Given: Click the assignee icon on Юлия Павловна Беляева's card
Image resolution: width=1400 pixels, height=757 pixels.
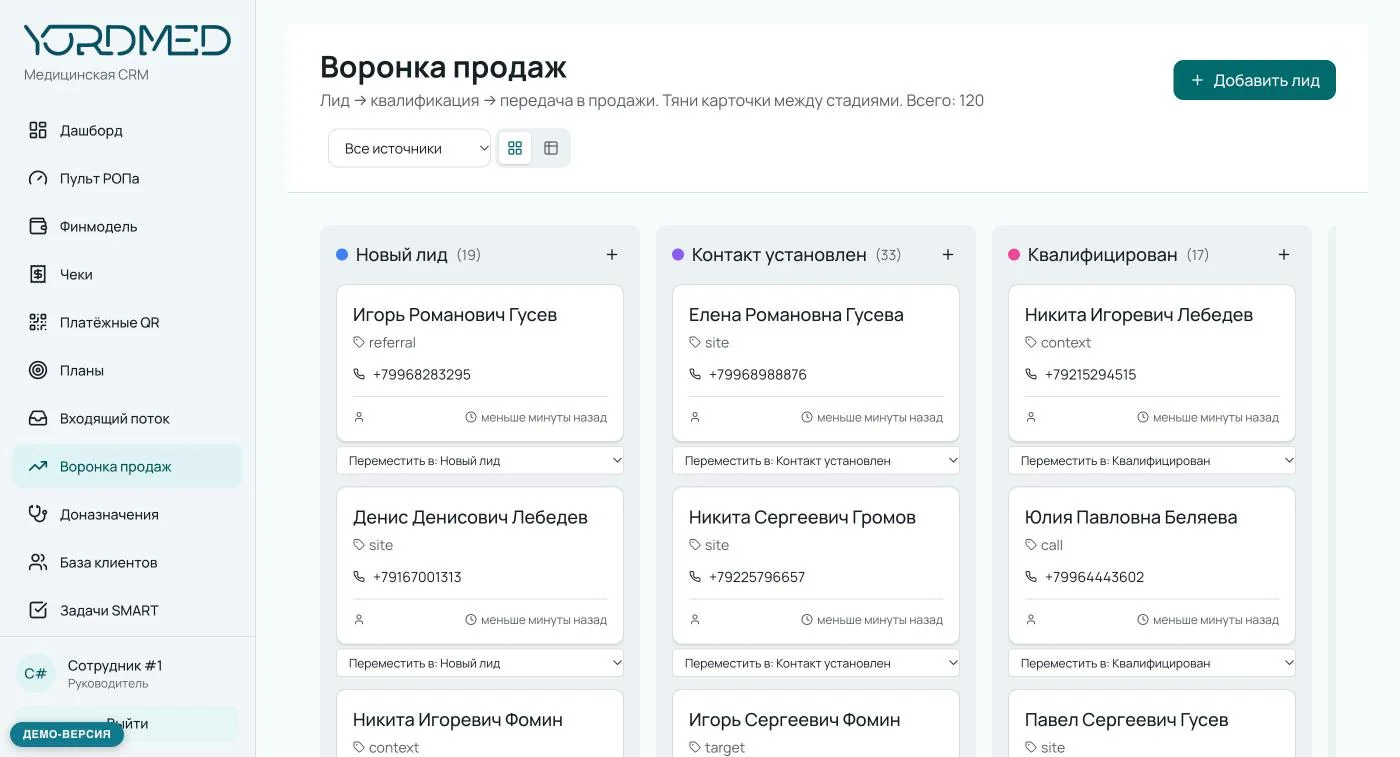Looking at the screenshot, I should 1031,620.
